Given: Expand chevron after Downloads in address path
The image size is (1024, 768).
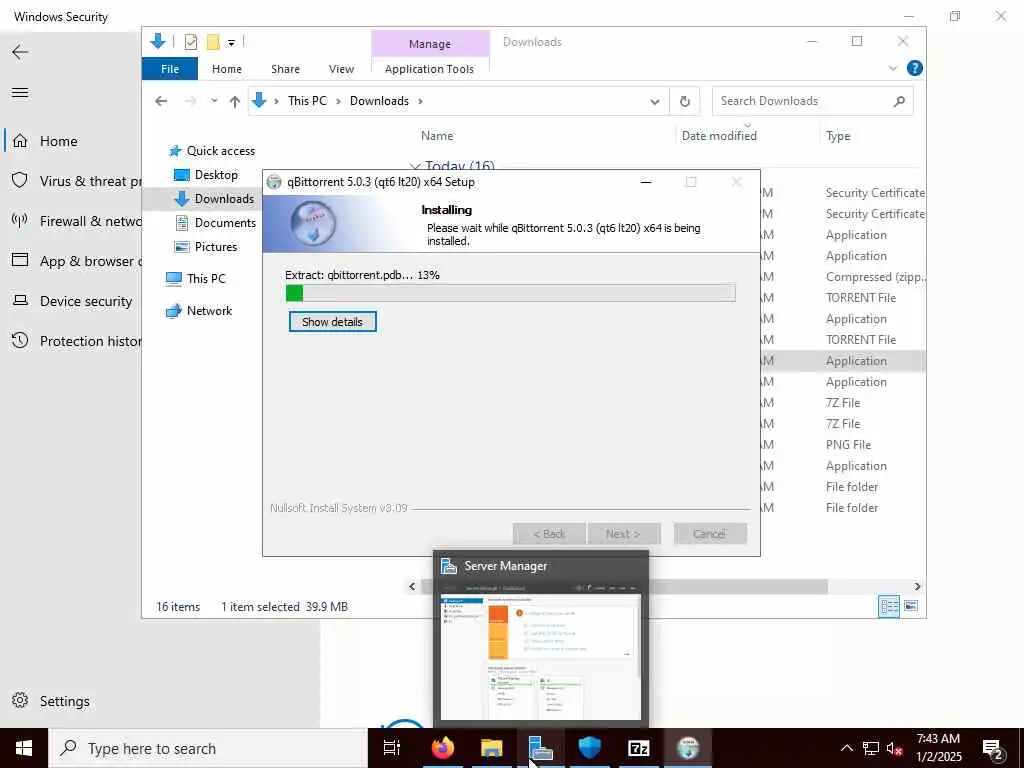Looking at the screenshot, I should pyautogui.click(x=420, y=101).
